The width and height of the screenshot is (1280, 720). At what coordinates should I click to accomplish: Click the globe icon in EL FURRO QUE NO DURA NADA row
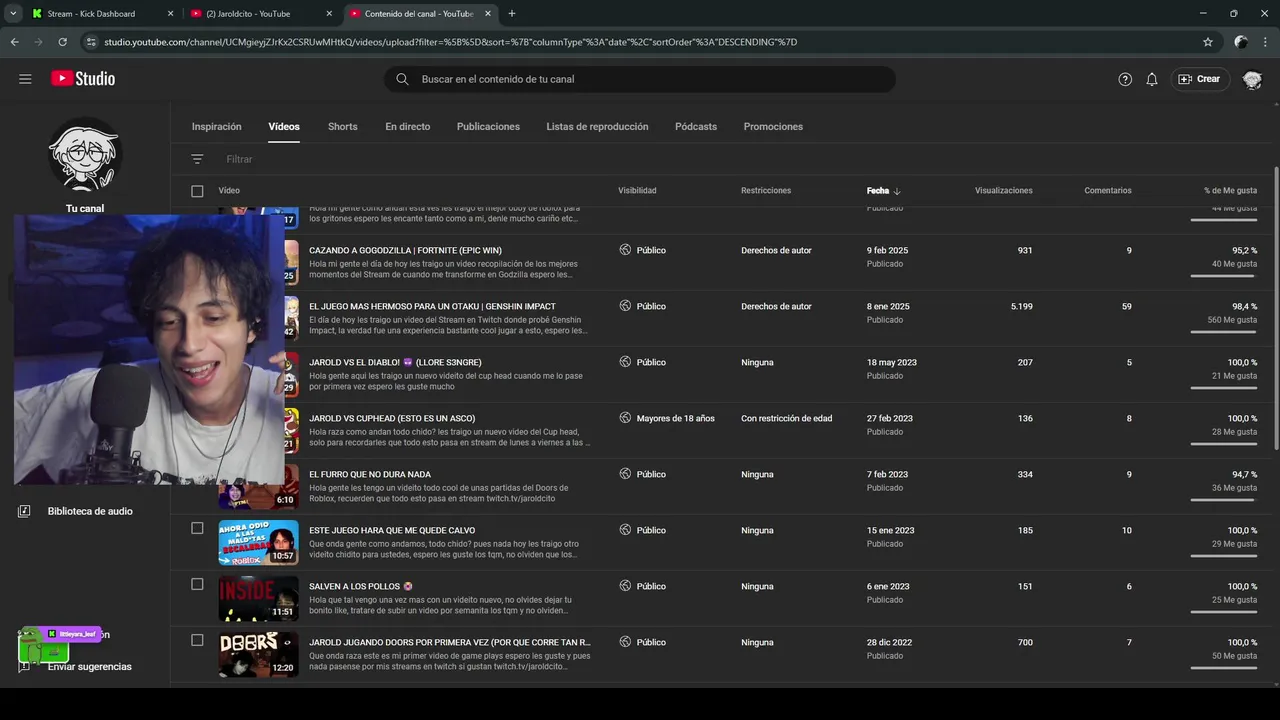point(625,474)
